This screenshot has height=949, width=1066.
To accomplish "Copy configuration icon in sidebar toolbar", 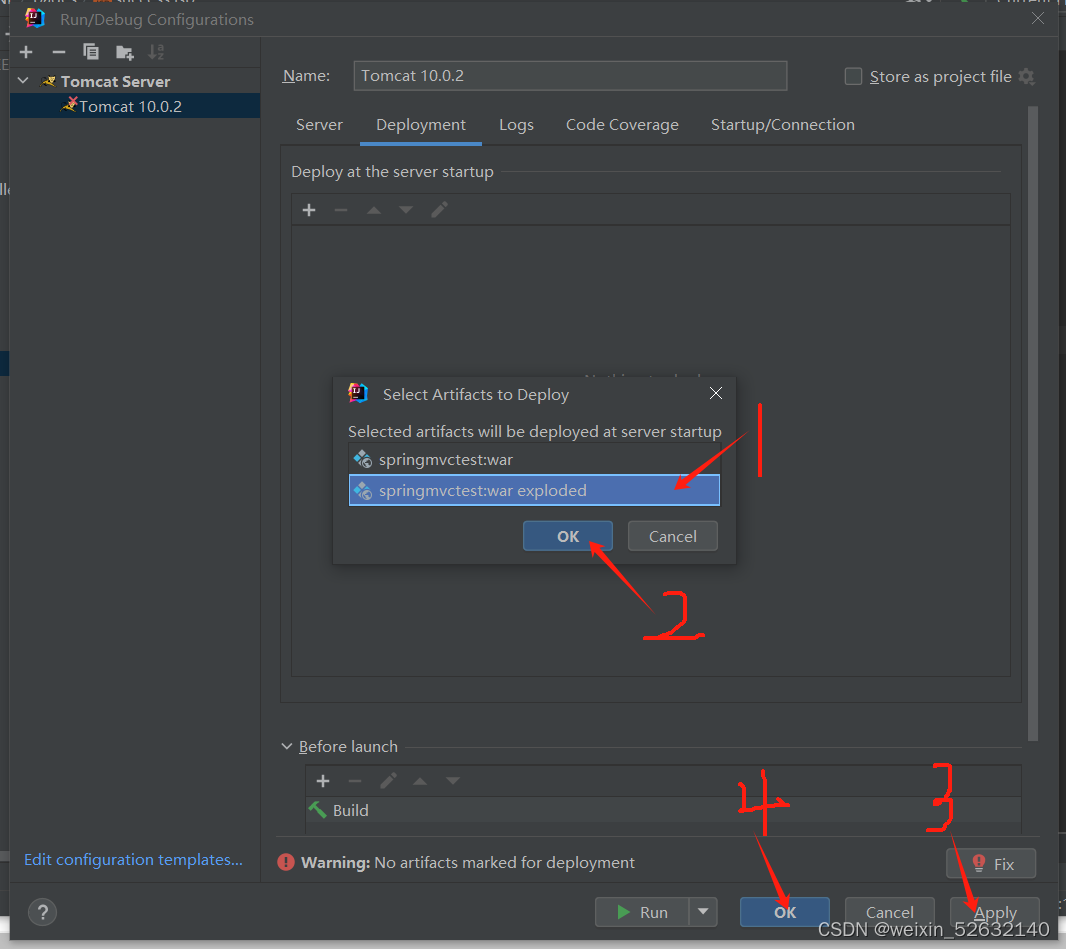I will (90, 52).
